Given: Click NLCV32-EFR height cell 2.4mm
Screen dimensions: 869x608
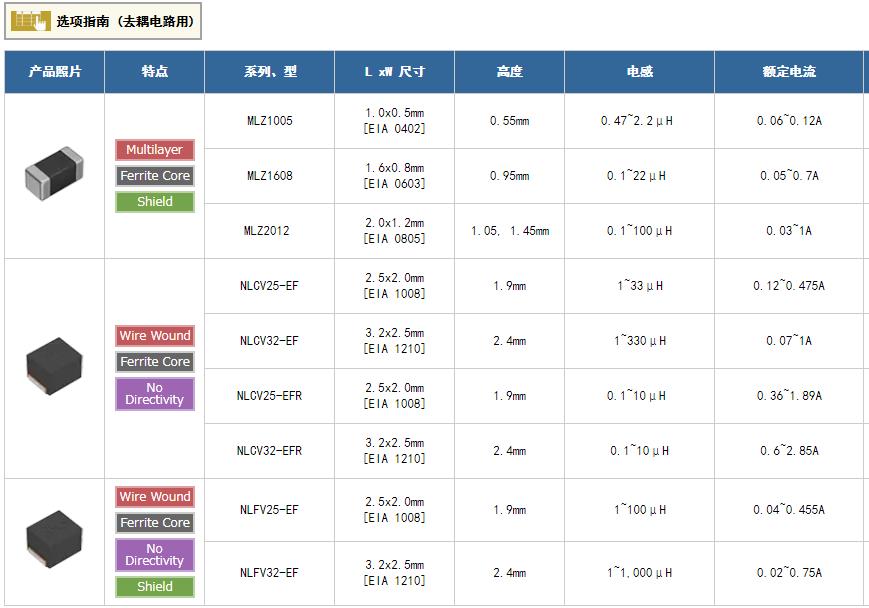Looking at the screenshot, I should [x=509, y=451].
